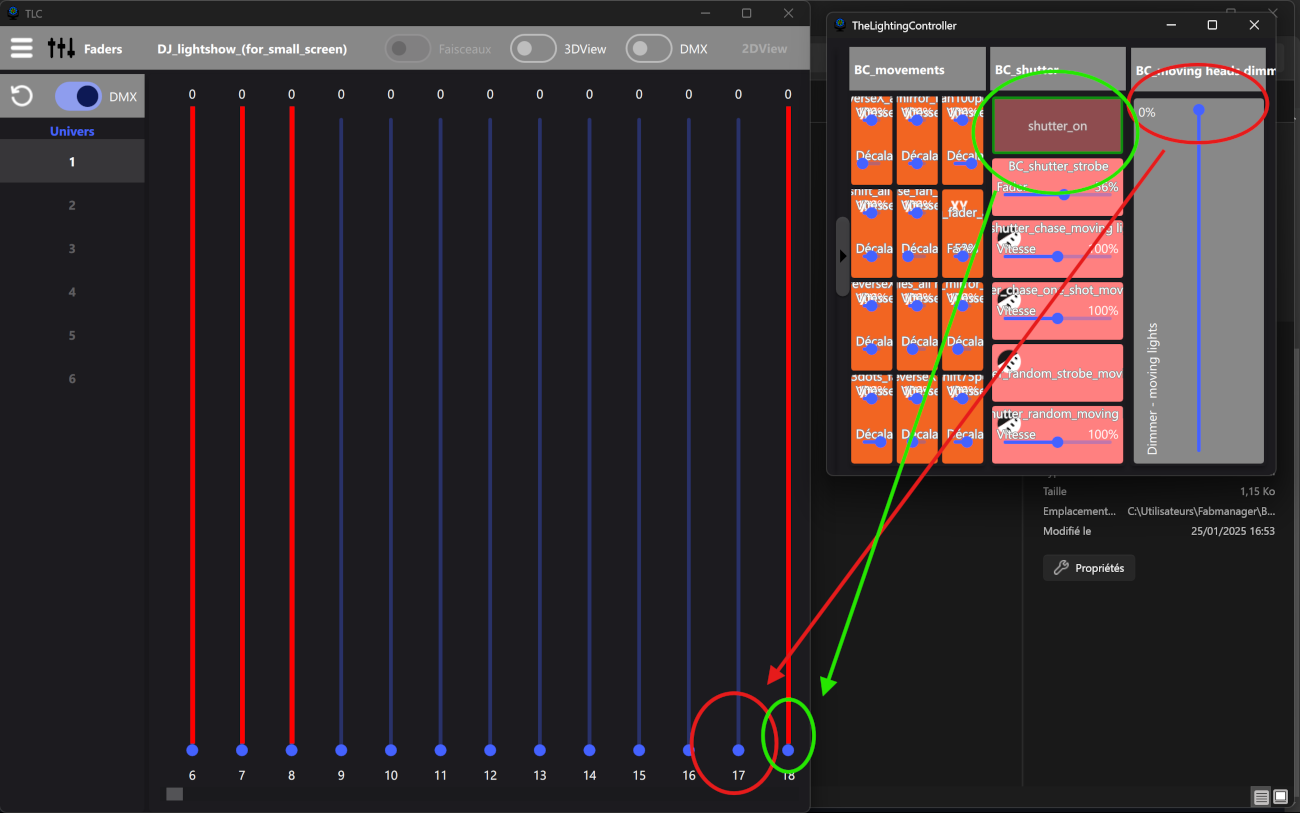Select universe 3

pyautogui.click(x=72, y=249)
